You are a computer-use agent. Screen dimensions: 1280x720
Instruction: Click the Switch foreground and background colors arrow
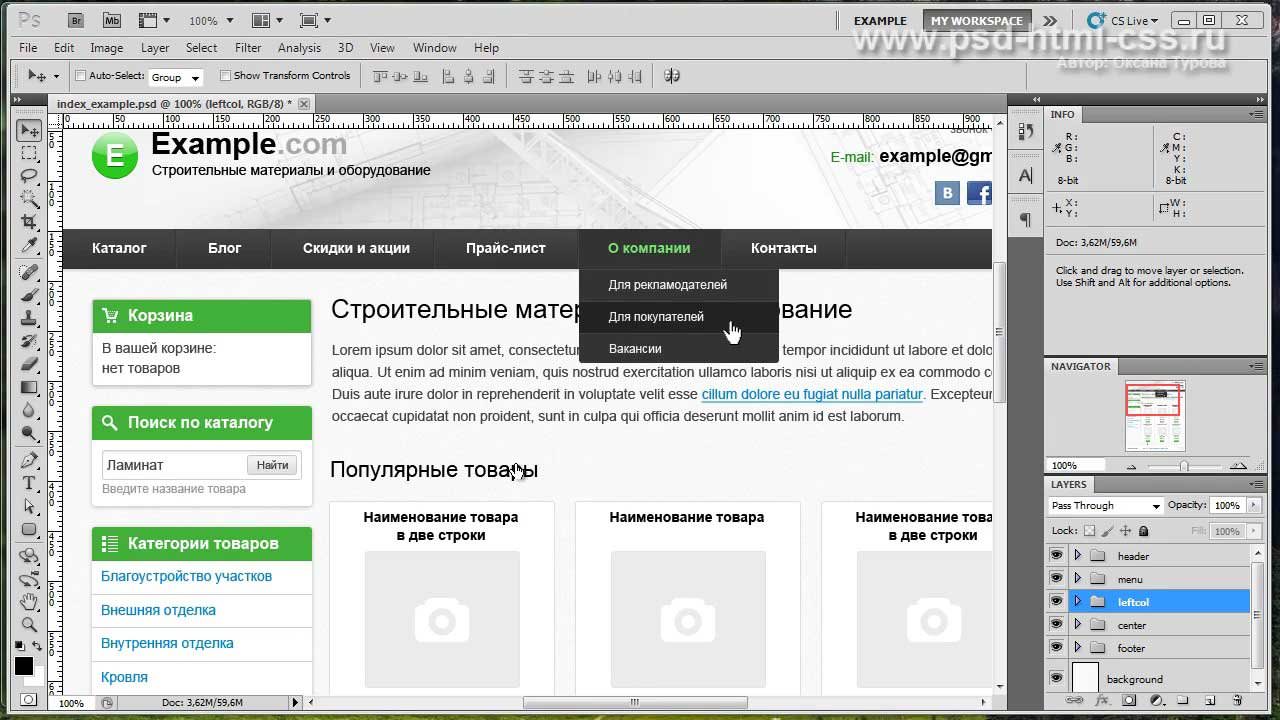pos(37,648)
